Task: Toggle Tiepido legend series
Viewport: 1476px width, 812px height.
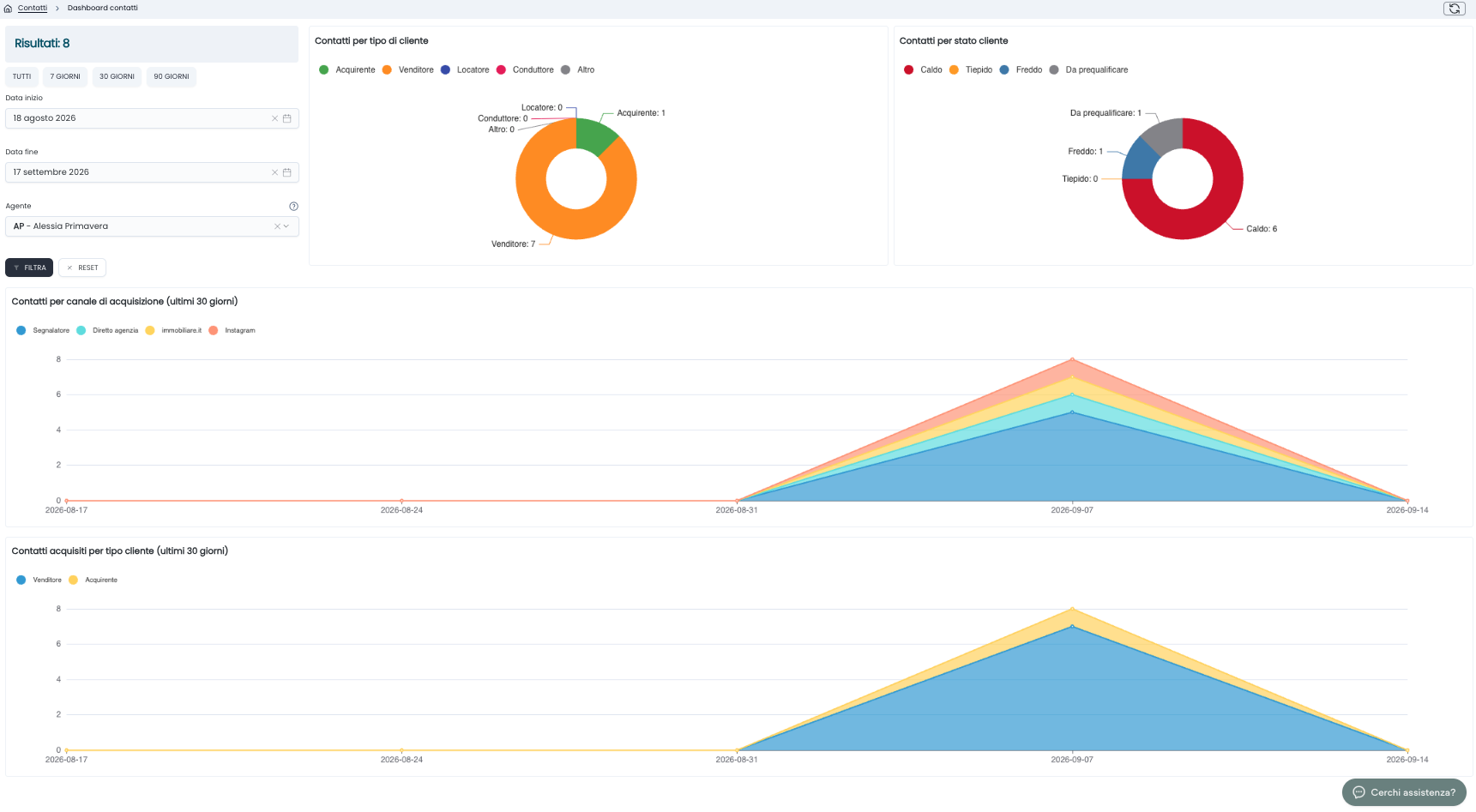Action: coord(971,70)
